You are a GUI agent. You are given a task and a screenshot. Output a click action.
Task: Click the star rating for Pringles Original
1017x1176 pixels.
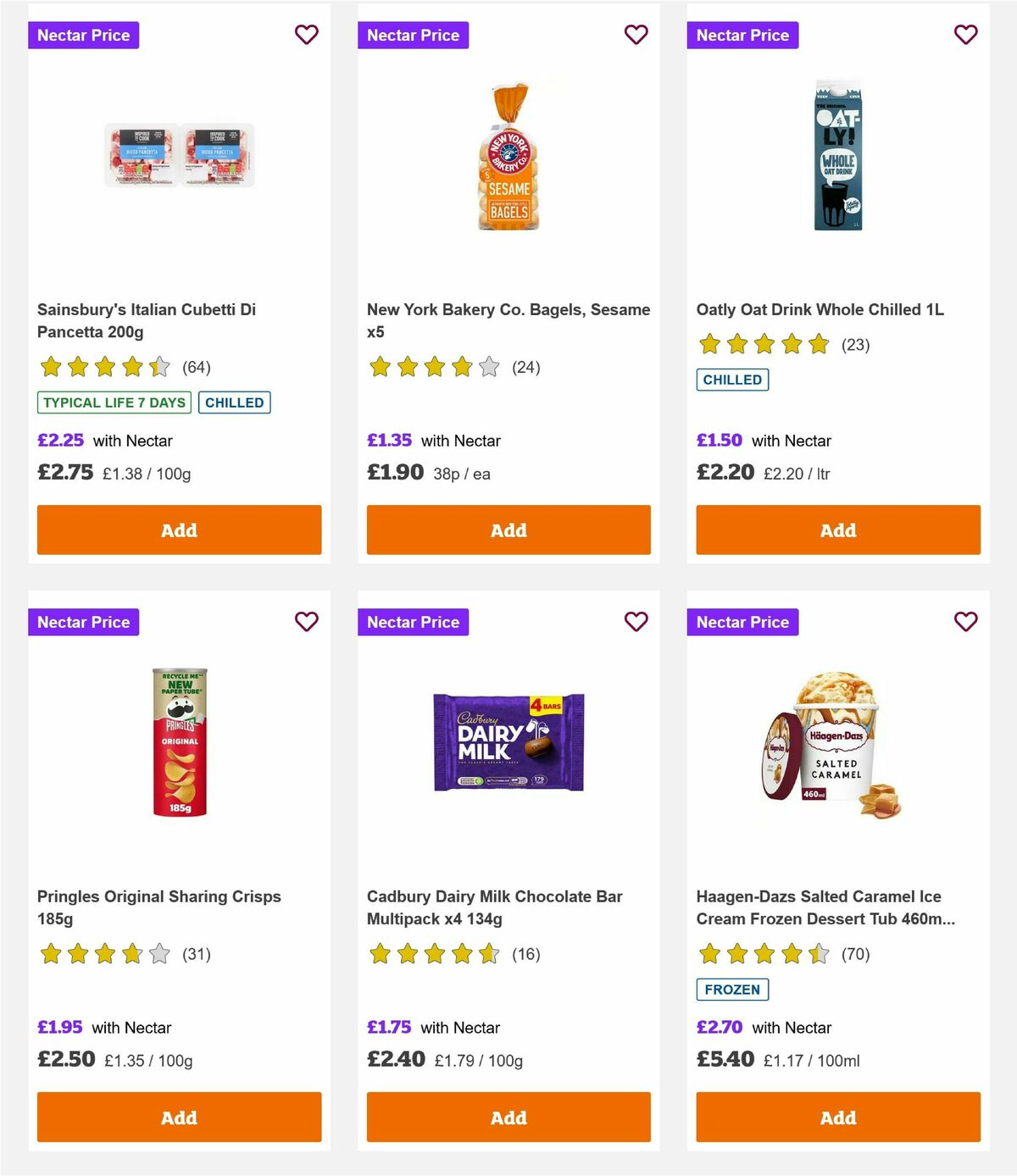click(104, 953)
